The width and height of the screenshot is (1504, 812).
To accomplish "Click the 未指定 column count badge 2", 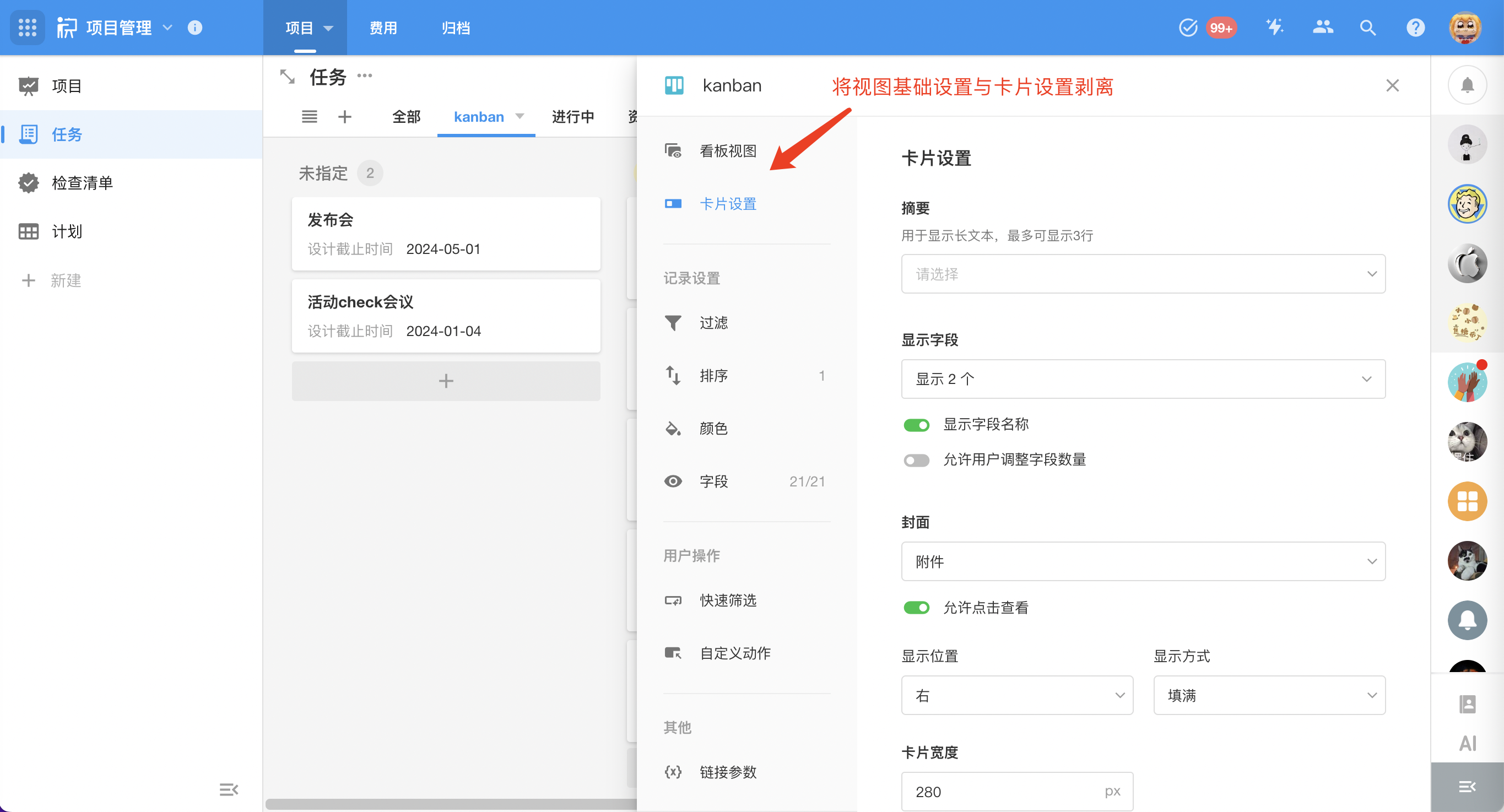I will point(370,173).
